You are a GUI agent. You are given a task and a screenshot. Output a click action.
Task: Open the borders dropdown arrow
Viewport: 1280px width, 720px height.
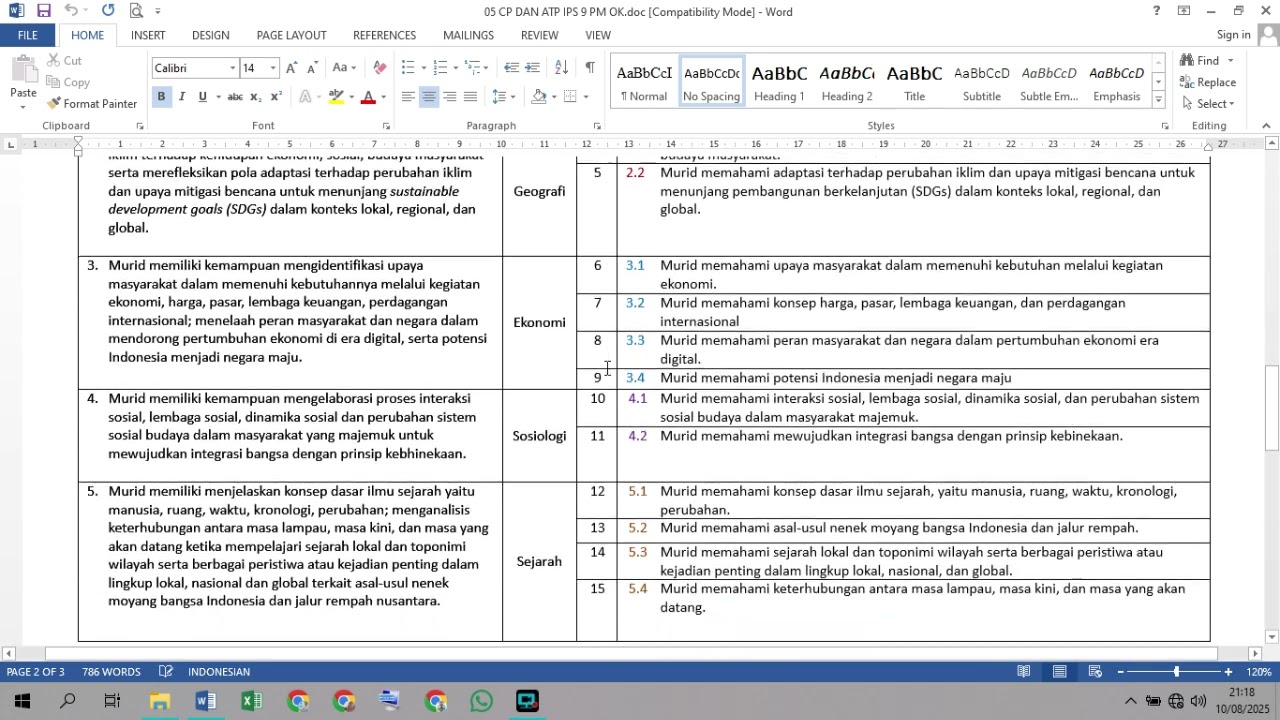coord(586,97)
